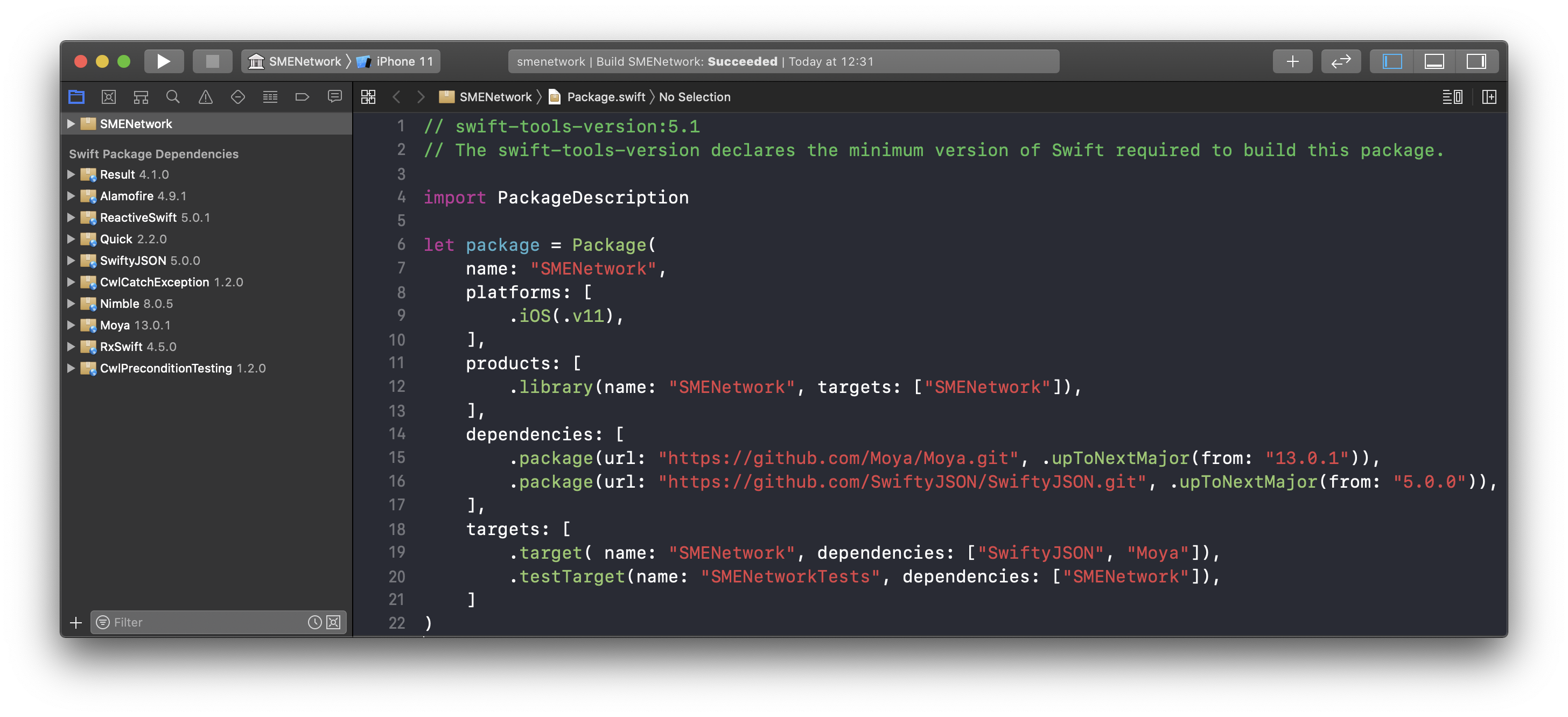Open the Symbol navigator

141,97
